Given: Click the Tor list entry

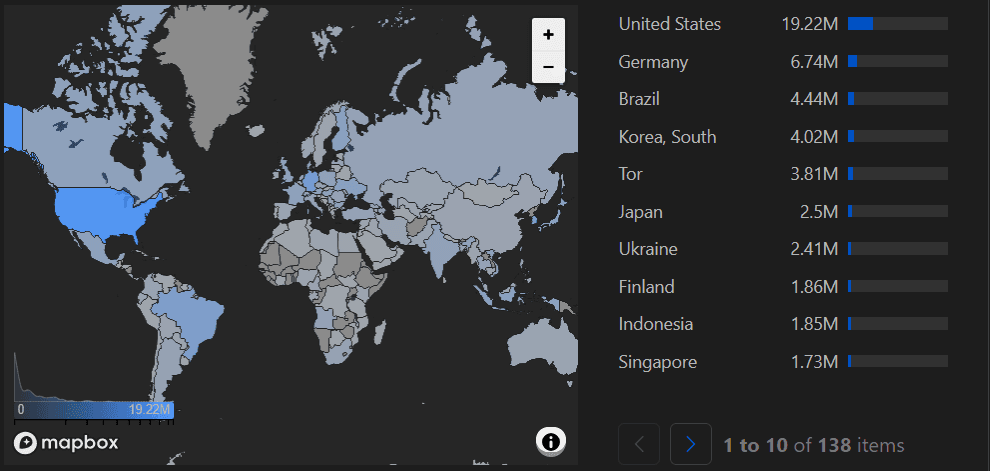Looking at the screenshot, I should tap(630, 174).
